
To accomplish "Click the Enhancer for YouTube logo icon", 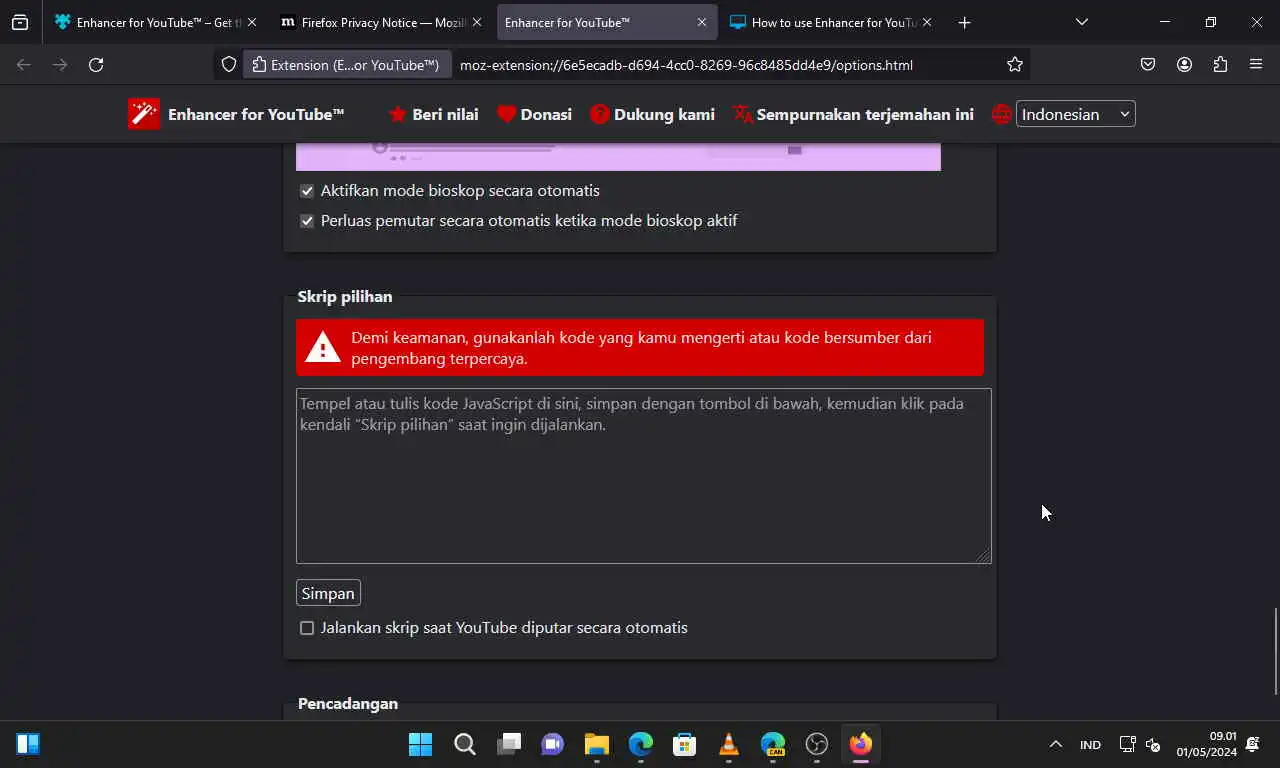I will 144,114.
